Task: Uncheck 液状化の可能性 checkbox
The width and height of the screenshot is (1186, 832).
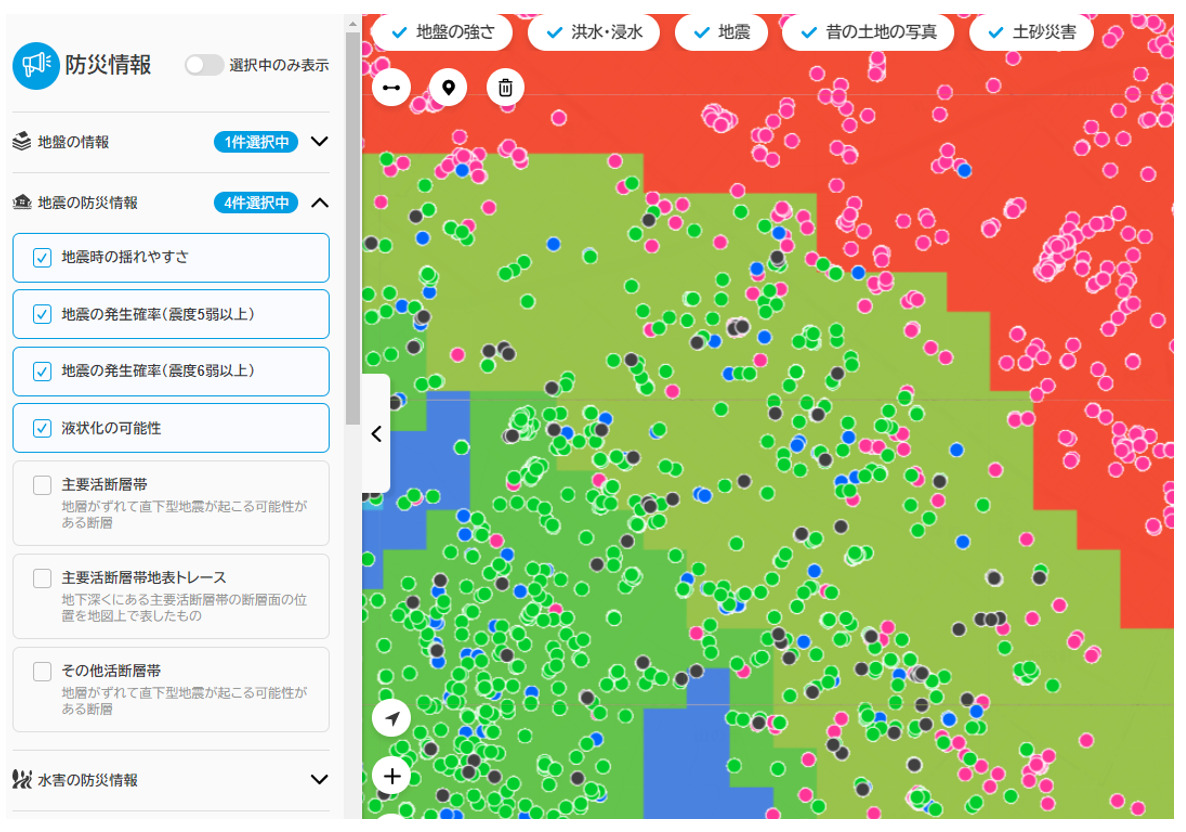Action: point(42,428)
